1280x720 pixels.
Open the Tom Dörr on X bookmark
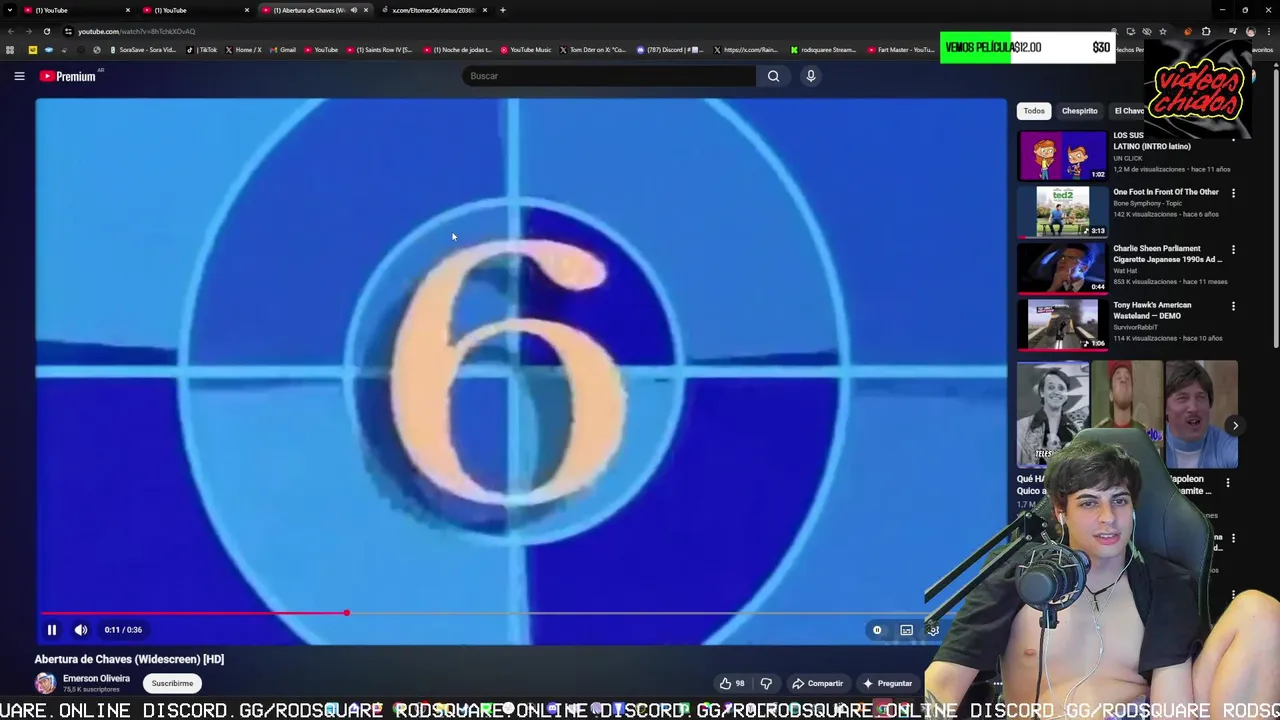point(593,50)
